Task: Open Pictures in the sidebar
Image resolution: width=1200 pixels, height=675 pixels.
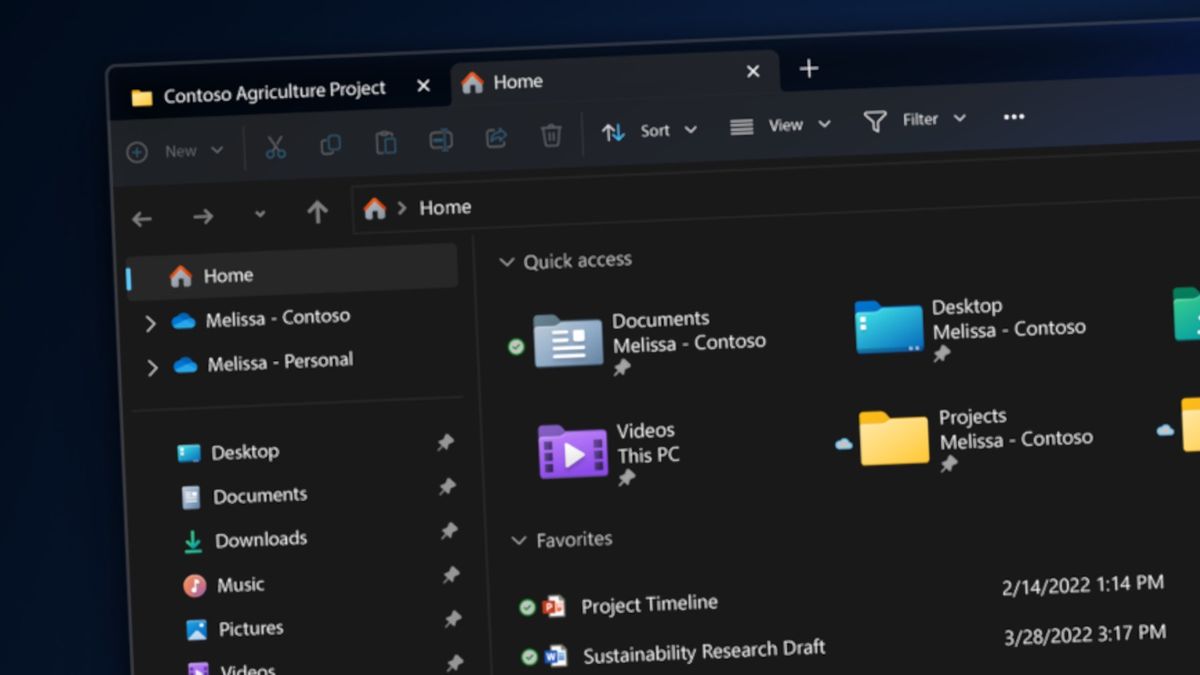Action: coord(251,629)
